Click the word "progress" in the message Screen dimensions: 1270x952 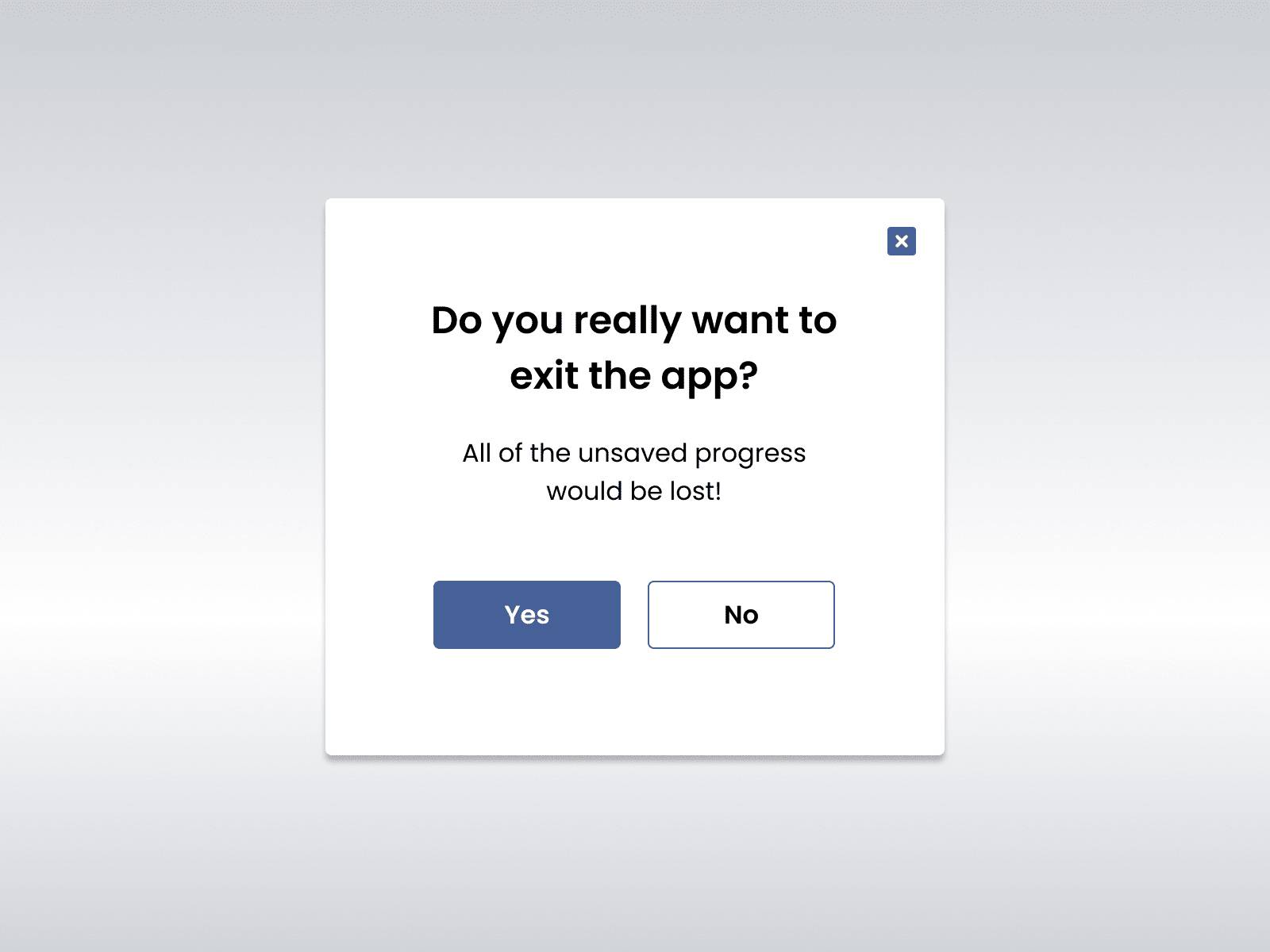[750, 455]
